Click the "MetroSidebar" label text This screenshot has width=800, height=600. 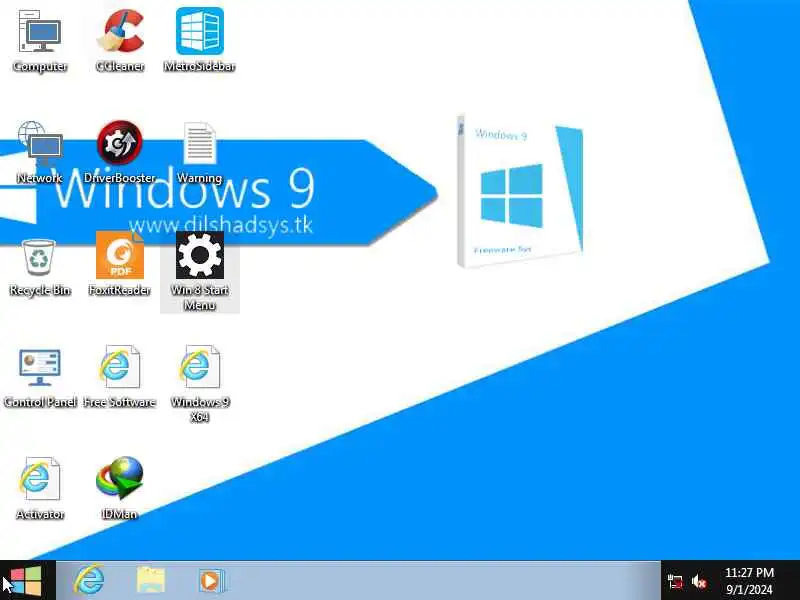tap(199, 66)
